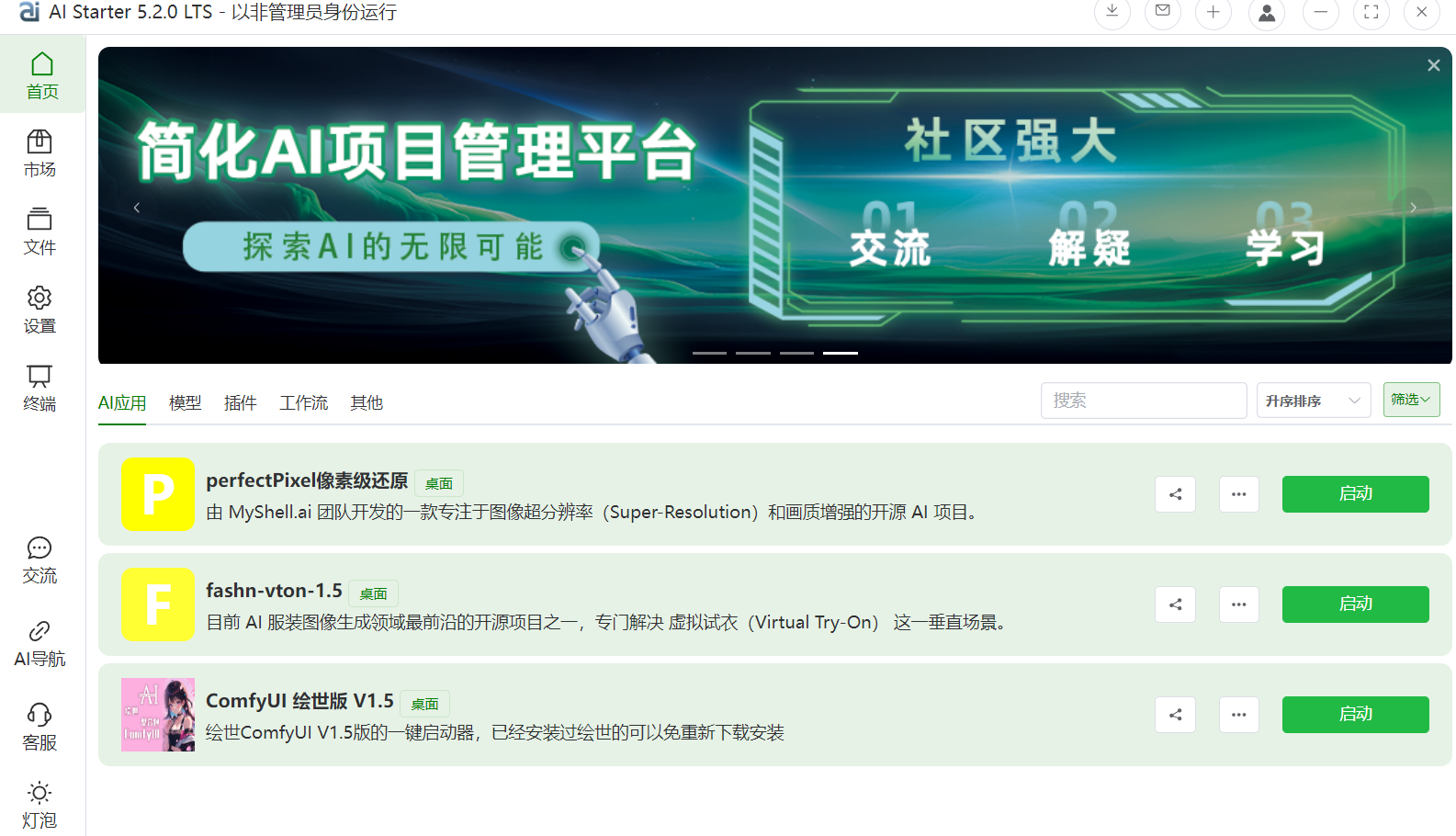The height and width of the screenshot is (836, 1456).
Task: Open the 终端 terminal sidebar item
Action: [40, 387]
